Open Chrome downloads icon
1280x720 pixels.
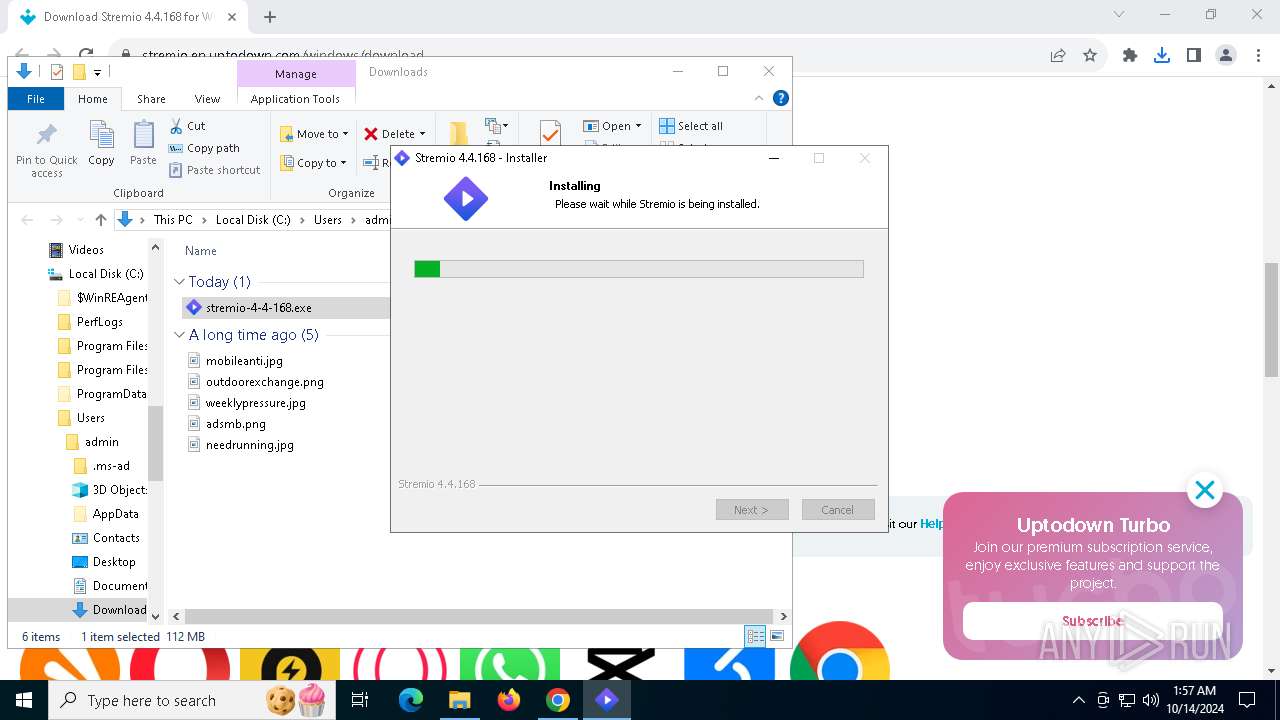(1162, 56)
